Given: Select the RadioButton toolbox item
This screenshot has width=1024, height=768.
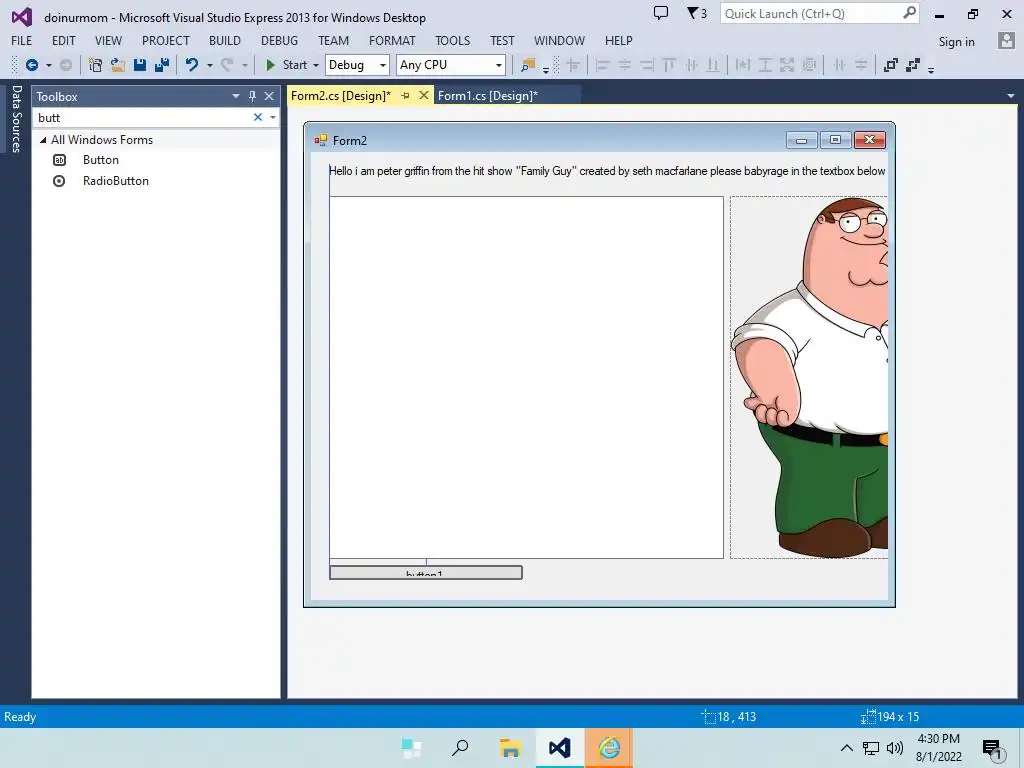Looking at the screenshot, I should coord(116,181).
